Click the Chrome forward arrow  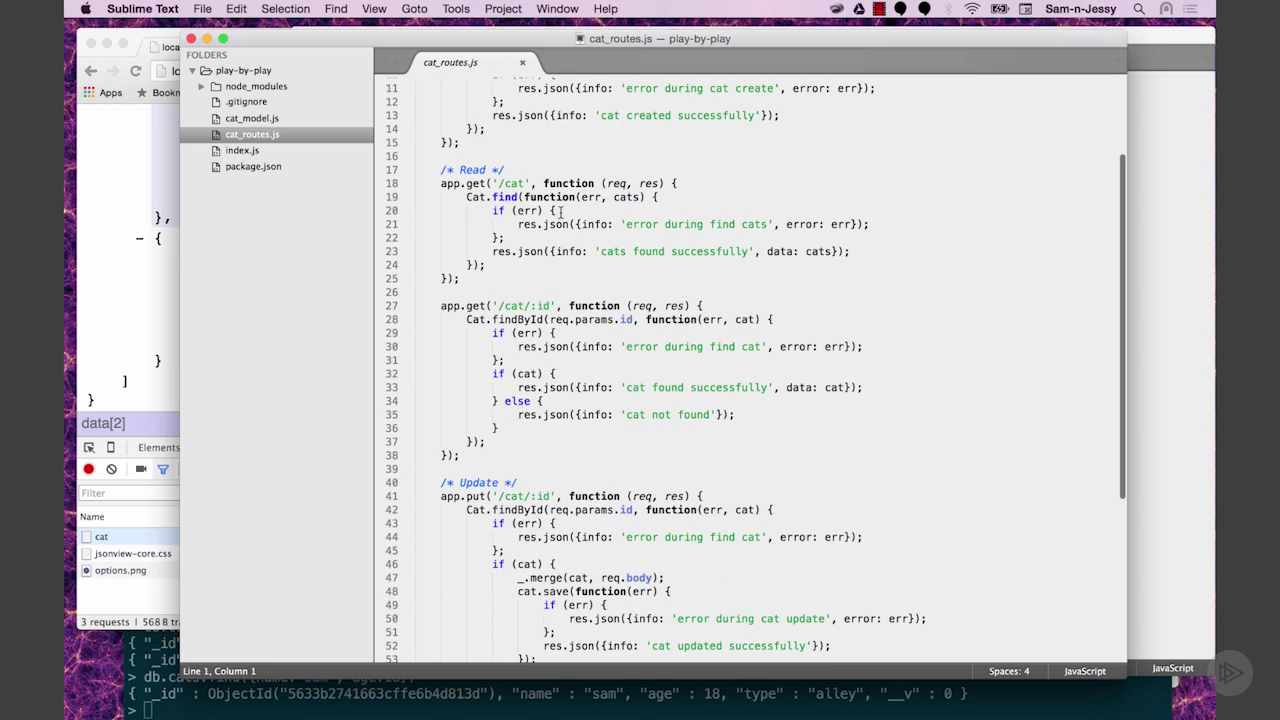[x=113, y=71]
